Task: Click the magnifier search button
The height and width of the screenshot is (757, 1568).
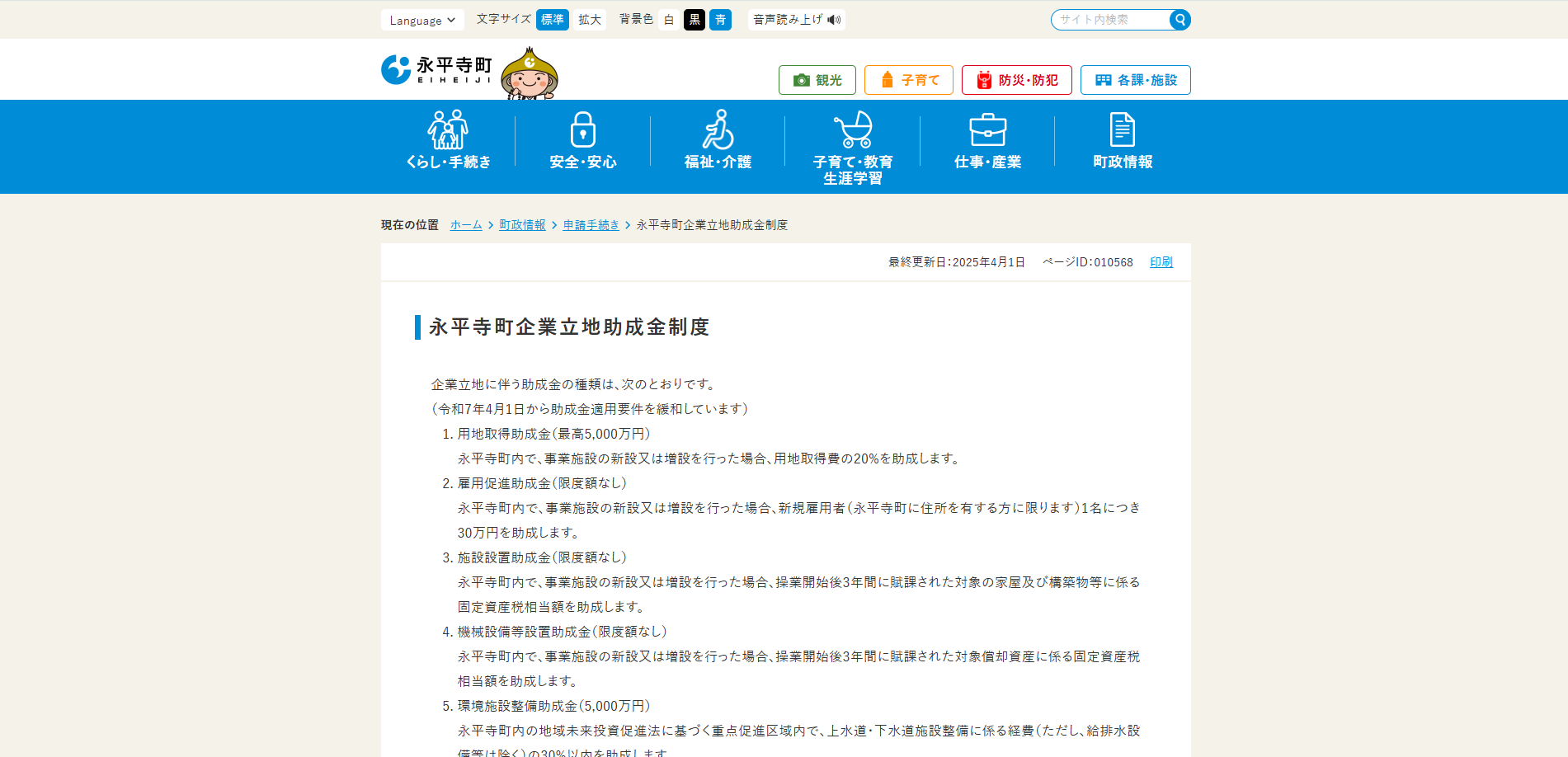Action: pyautogui.click(x=1180, y=20)
